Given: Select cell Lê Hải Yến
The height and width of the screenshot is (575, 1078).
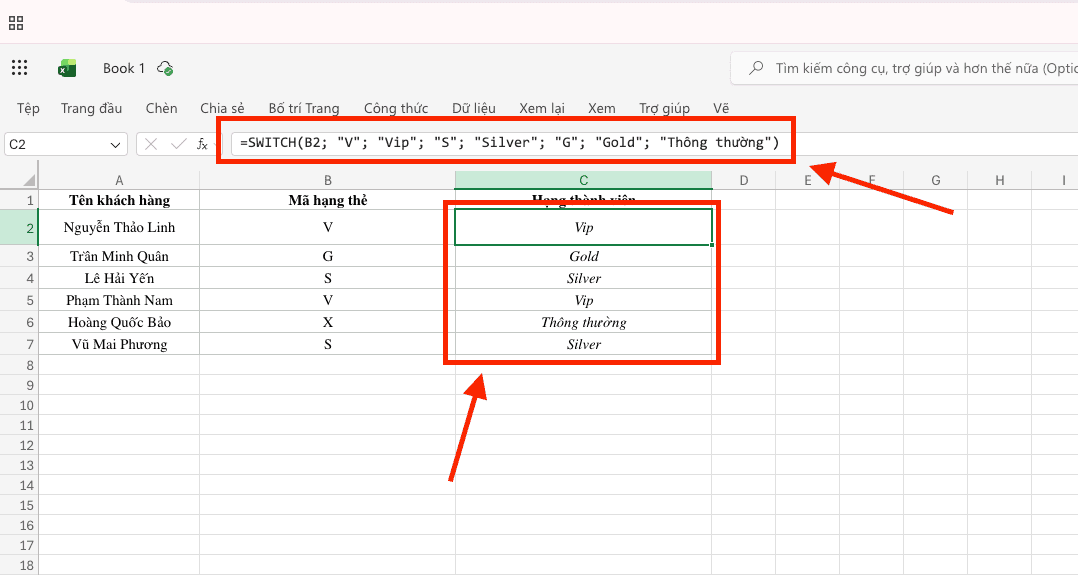Looking at the screenshot, I should point(119,278).
